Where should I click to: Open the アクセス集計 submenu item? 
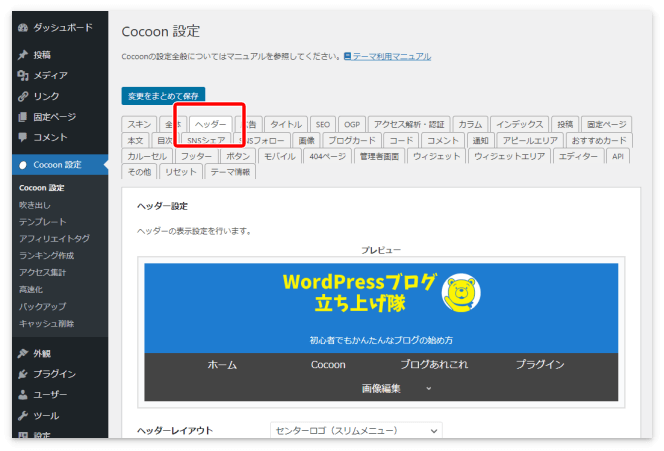(42, 272)
